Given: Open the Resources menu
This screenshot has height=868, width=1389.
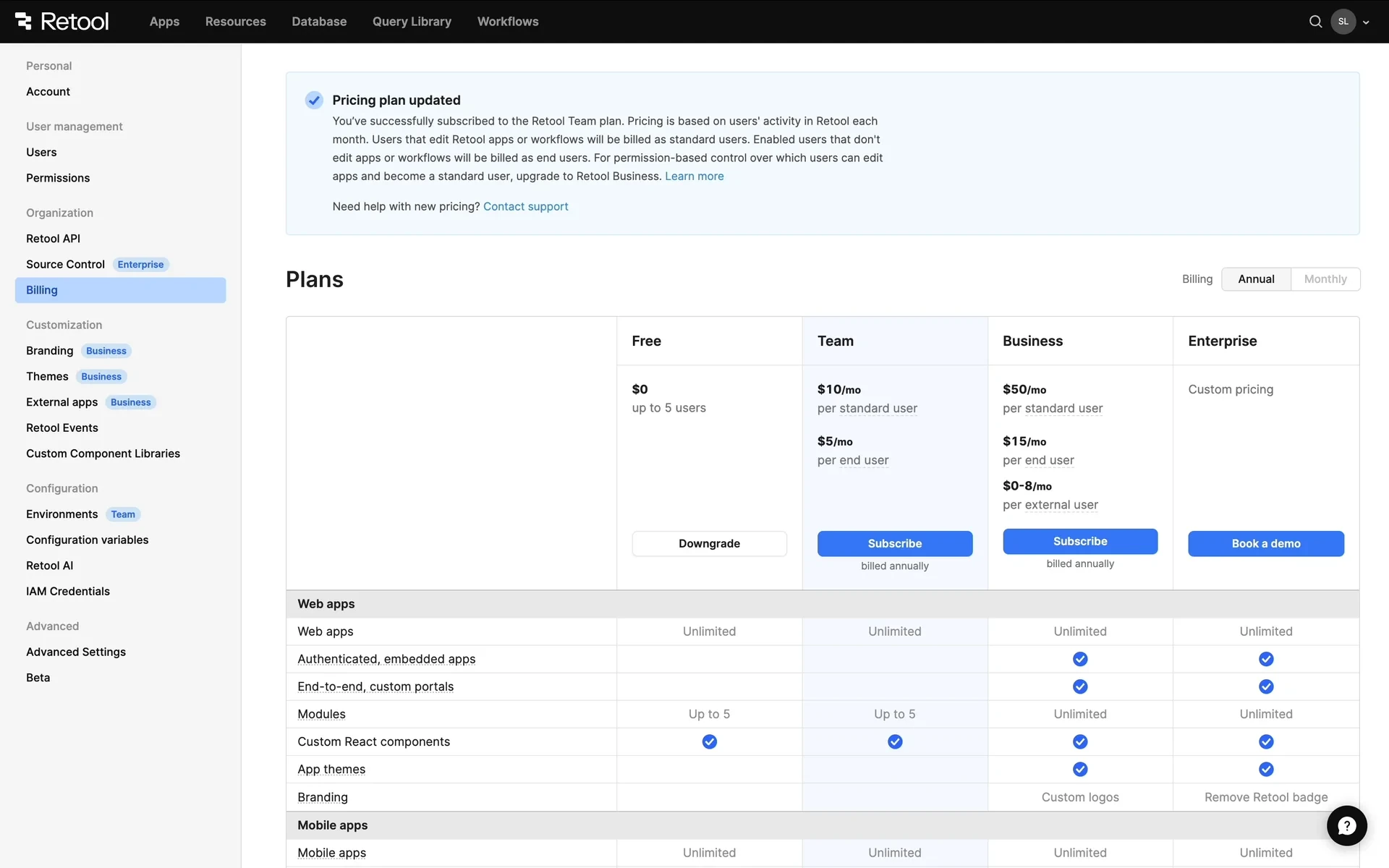Looking at the screenshot, I should point(236,22).
